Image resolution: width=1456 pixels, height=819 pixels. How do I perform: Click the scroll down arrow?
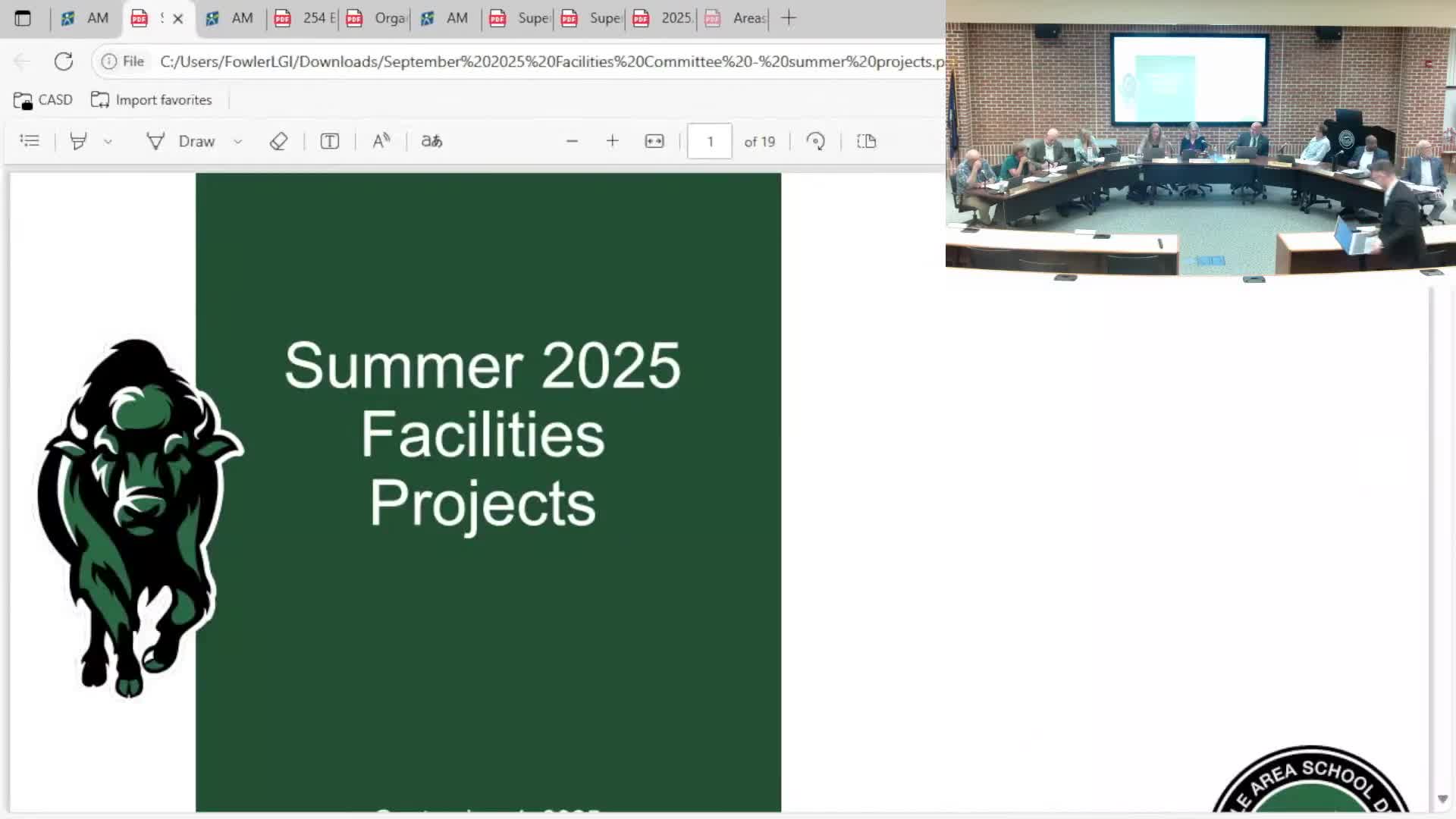click(1442, 799)
